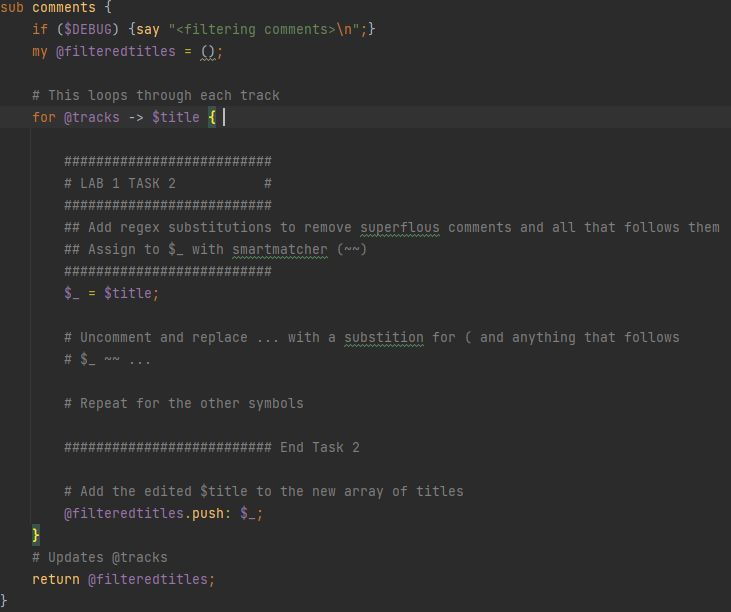Click the '@tracks' variable in the for loop
Screen dimensions: 731x612
click(x=92, y=117)
